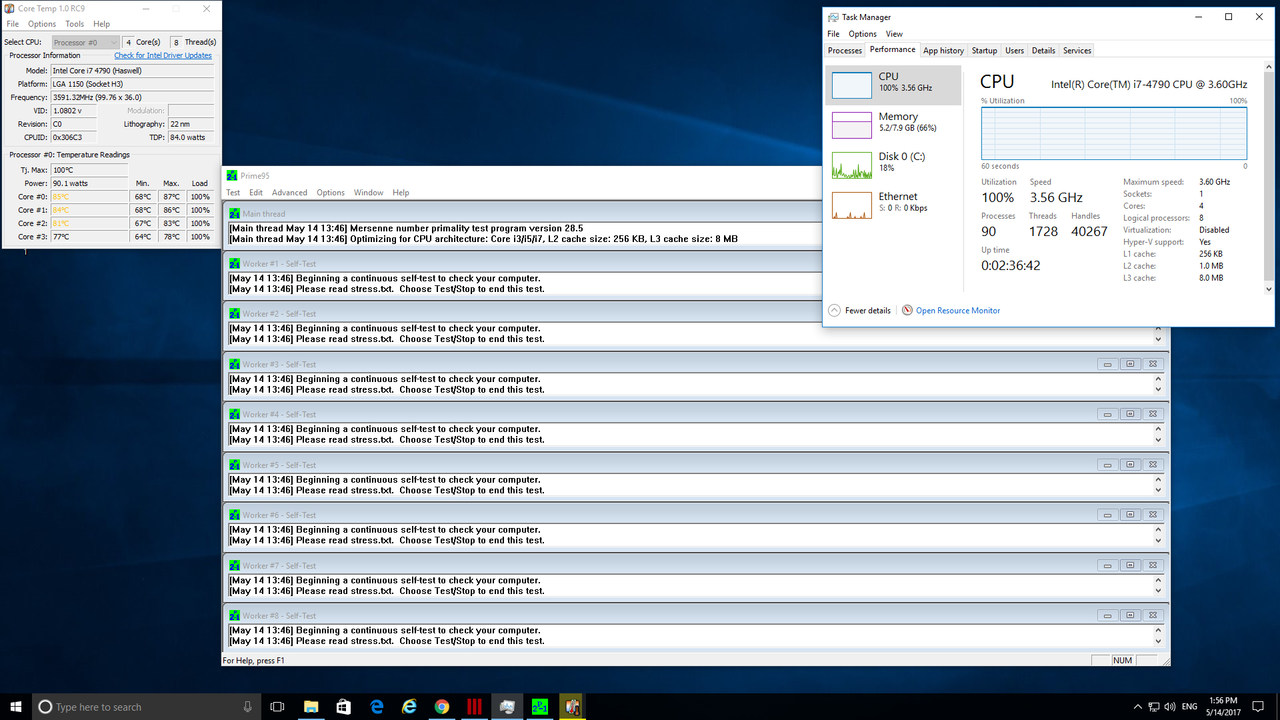
Task: Open the Microsoft Store taskbar icon
Action: (x=344, y=707)
